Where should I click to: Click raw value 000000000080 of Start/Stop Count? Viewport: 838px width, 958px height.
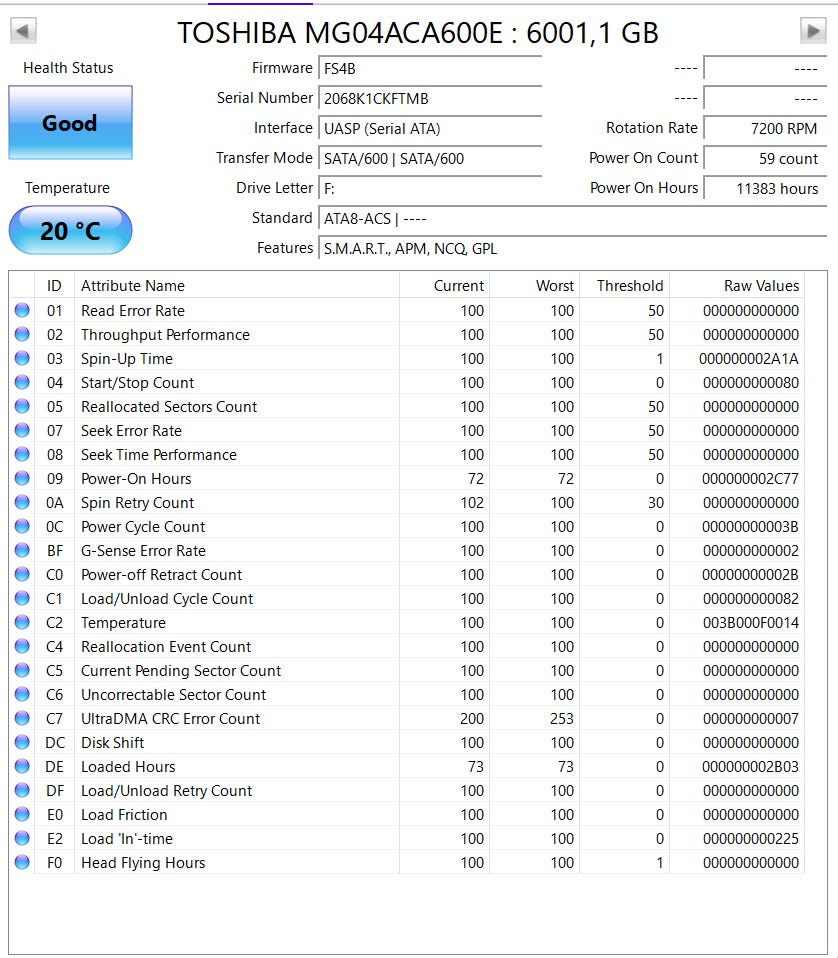tap(751, 382)
